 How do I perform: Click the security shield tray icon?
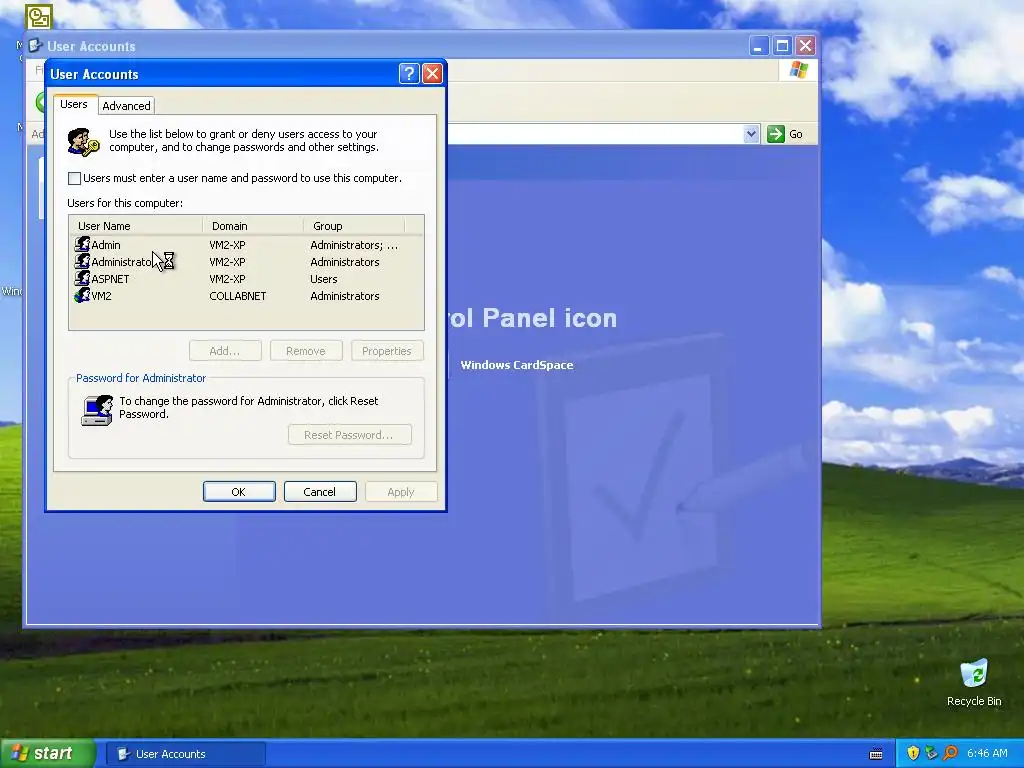(913, 753)
